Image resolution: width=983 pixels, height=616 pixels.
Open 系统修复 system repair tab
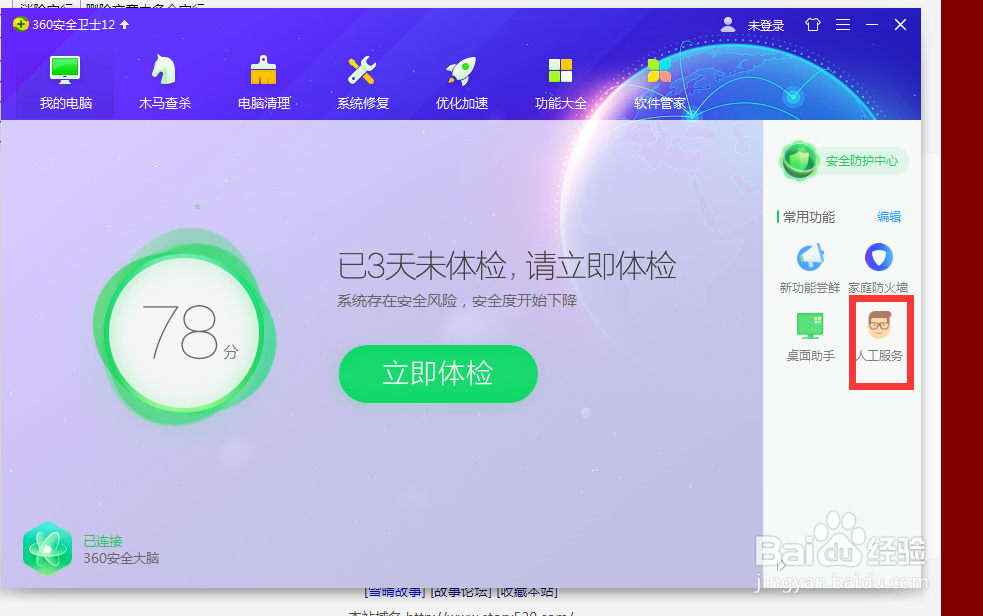tap(362, 83)
